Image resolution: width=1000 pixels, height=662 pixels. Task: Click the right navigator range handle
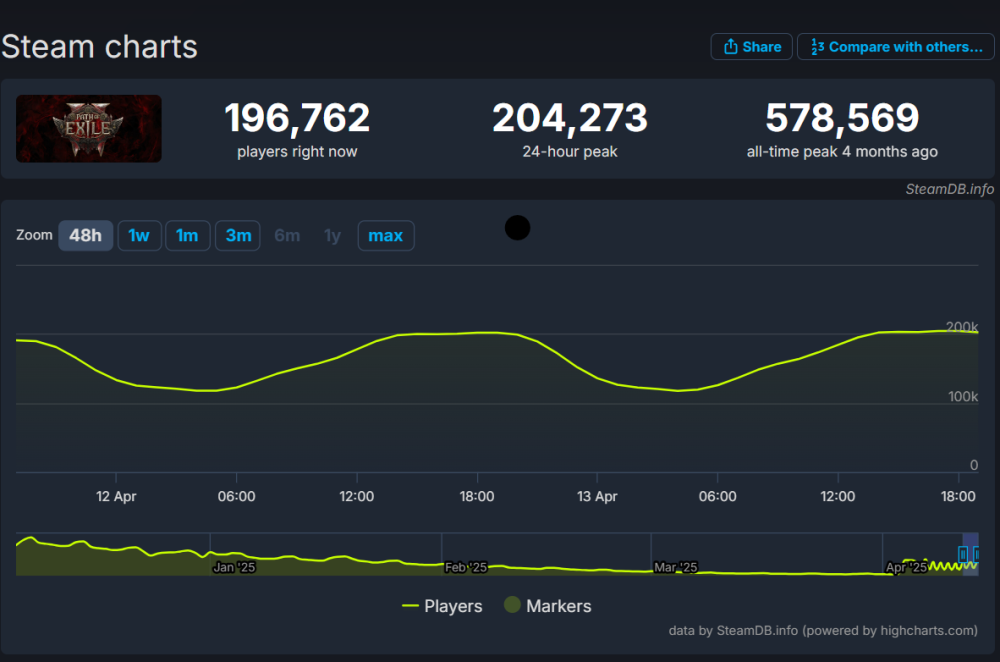(x=977, y=554)
